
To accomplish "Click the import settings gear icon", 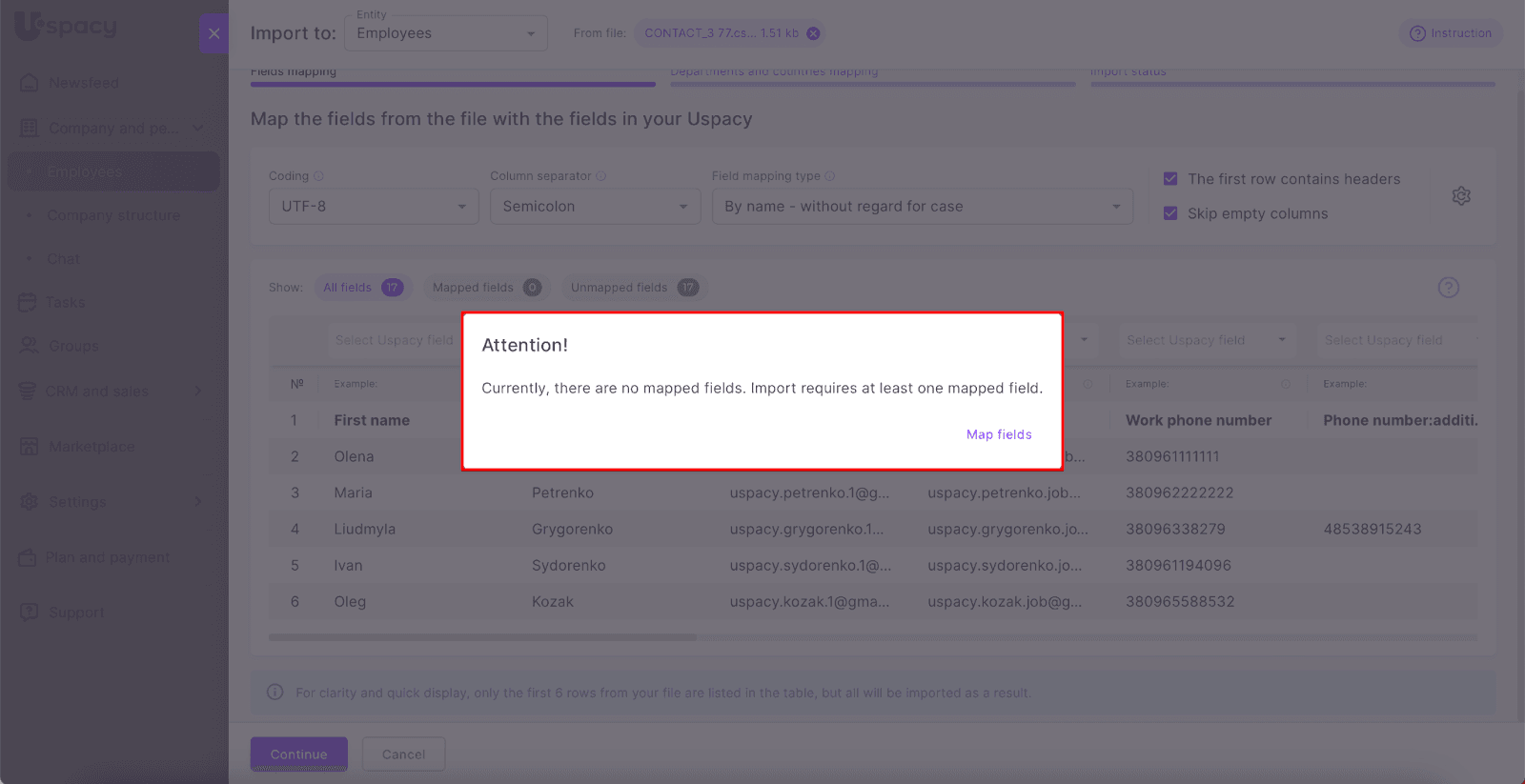I will click(x=1461, y=196).
